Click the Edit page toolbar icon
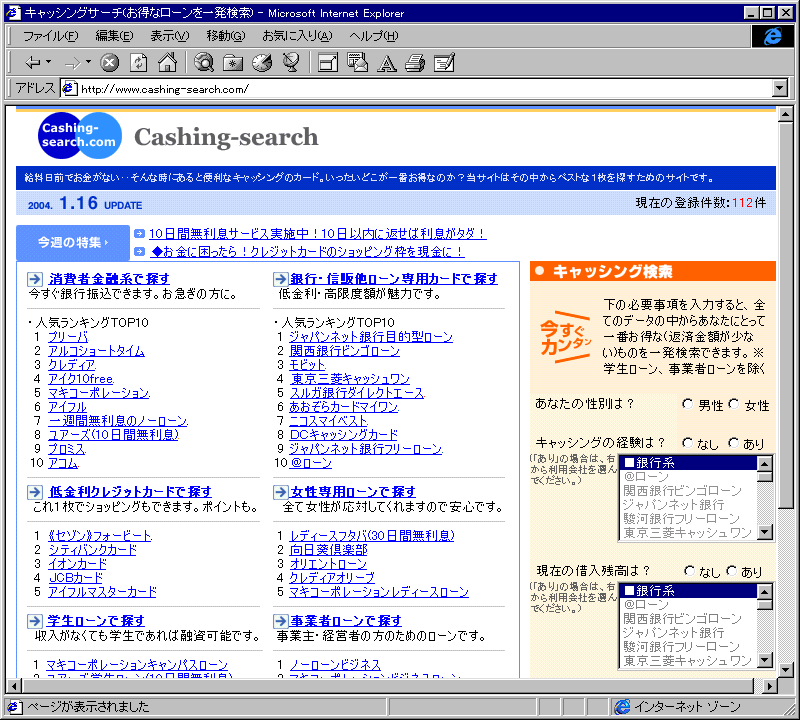The height and width of the screenshot is (720, 800). (444, 63)
